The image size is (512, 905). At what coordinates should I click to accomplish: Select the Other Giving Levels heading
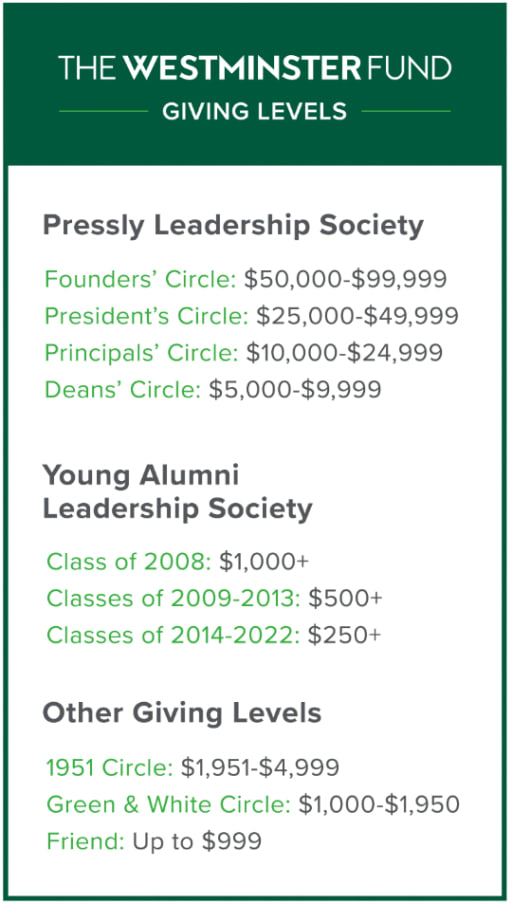coord(182,713)
